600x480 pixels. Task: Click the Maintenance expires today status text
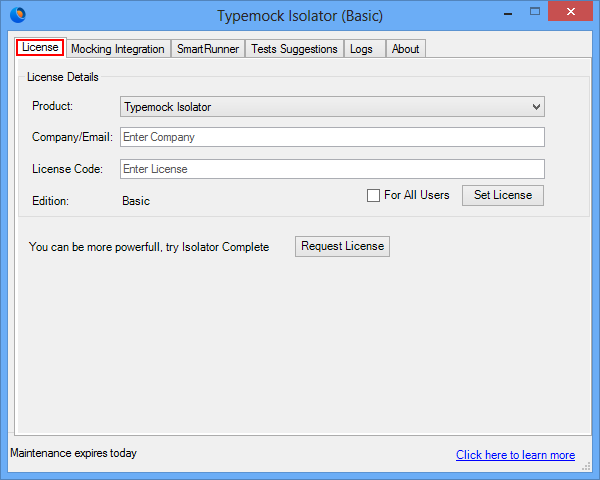pos(73,453)
